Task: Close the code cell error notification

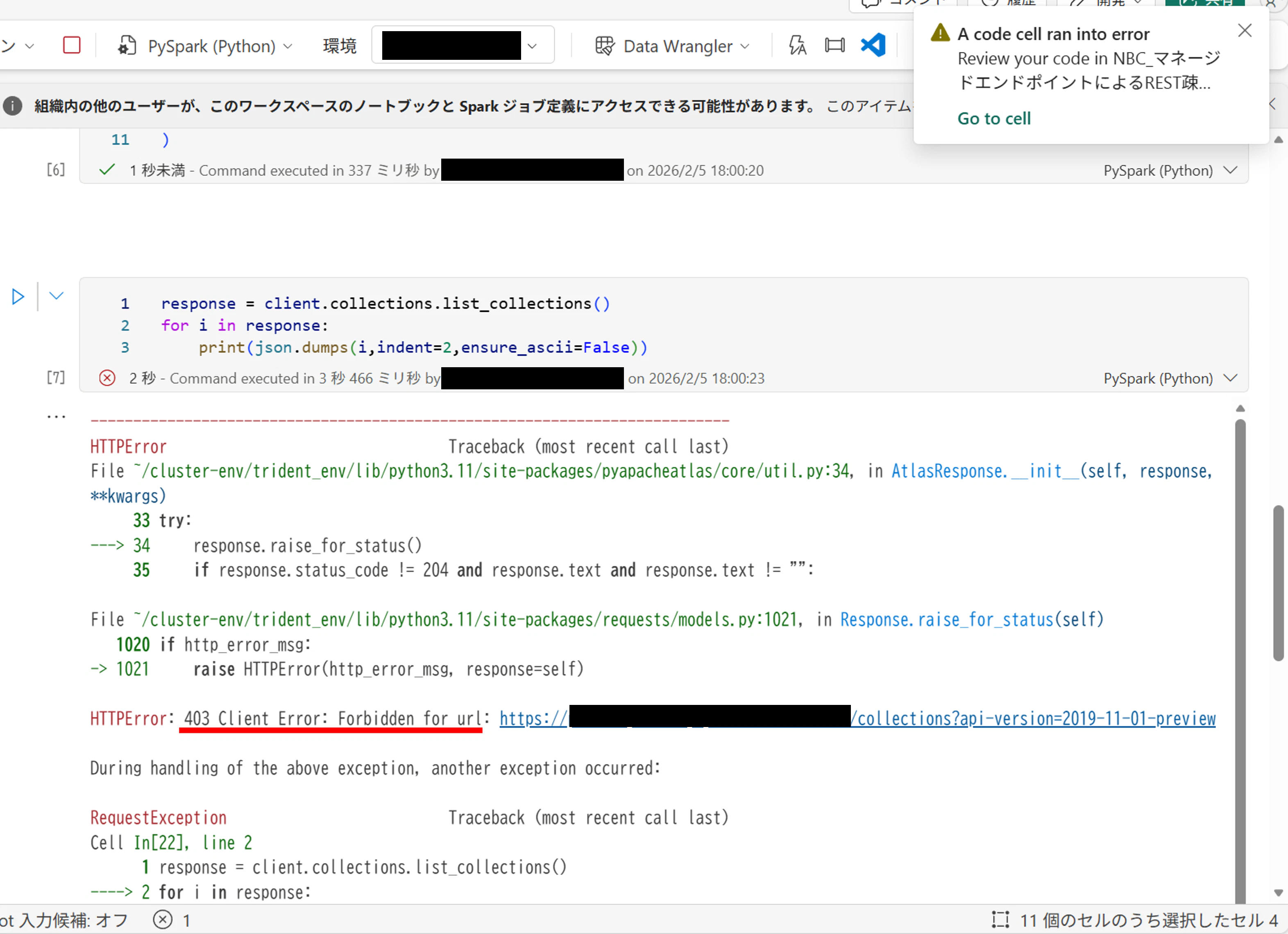Action: point(1244,31)
